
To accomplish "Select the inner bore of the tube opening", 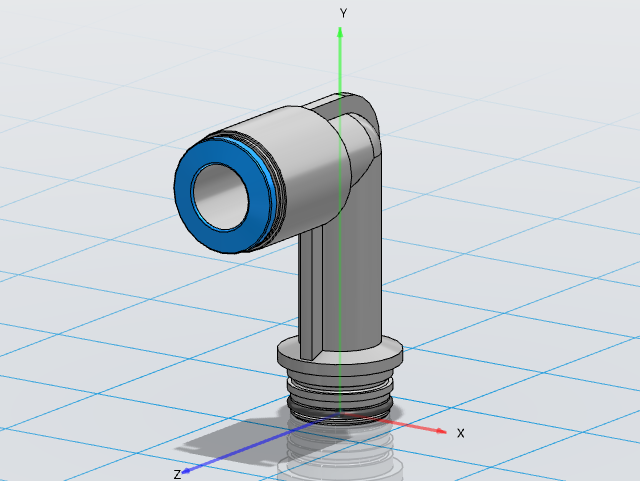I will pos(221,197).
